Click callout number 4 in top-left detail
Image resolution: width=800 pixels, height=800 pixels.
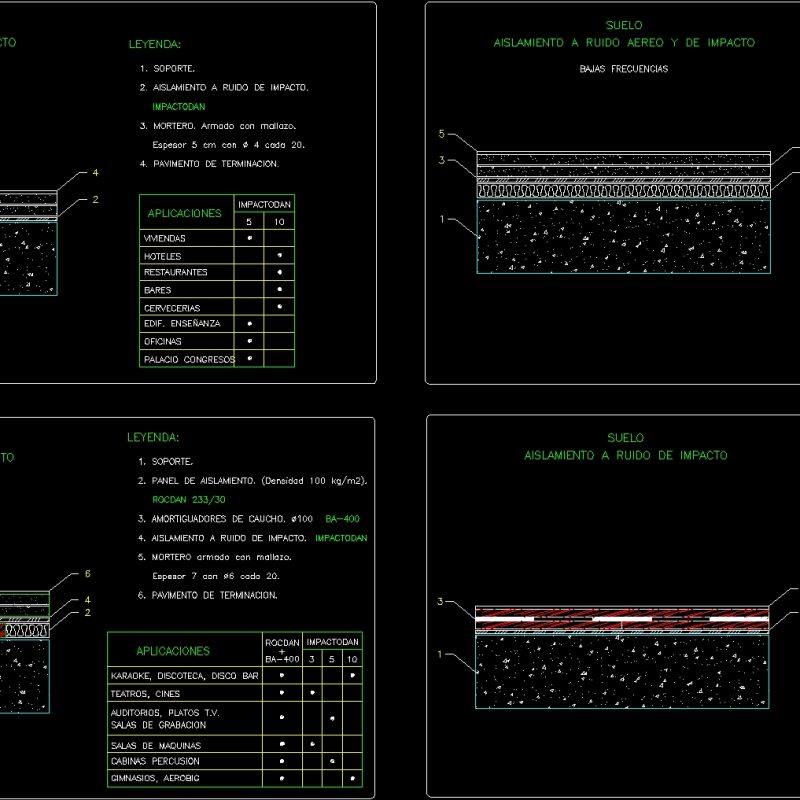coord(96,173)
